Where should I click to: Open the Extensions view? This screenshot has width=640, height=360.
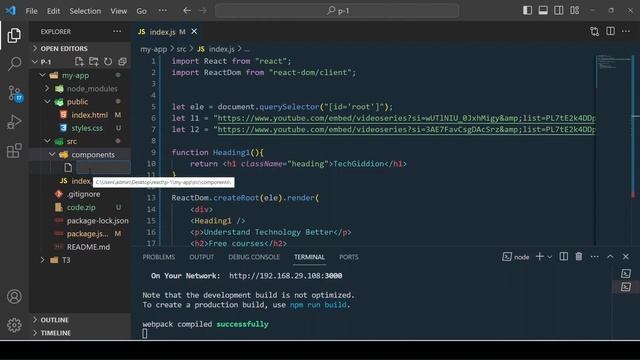click(14, 151)
